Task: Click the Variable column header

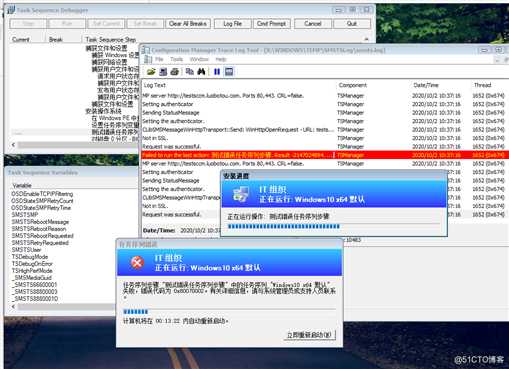Action: pos(22,185)
